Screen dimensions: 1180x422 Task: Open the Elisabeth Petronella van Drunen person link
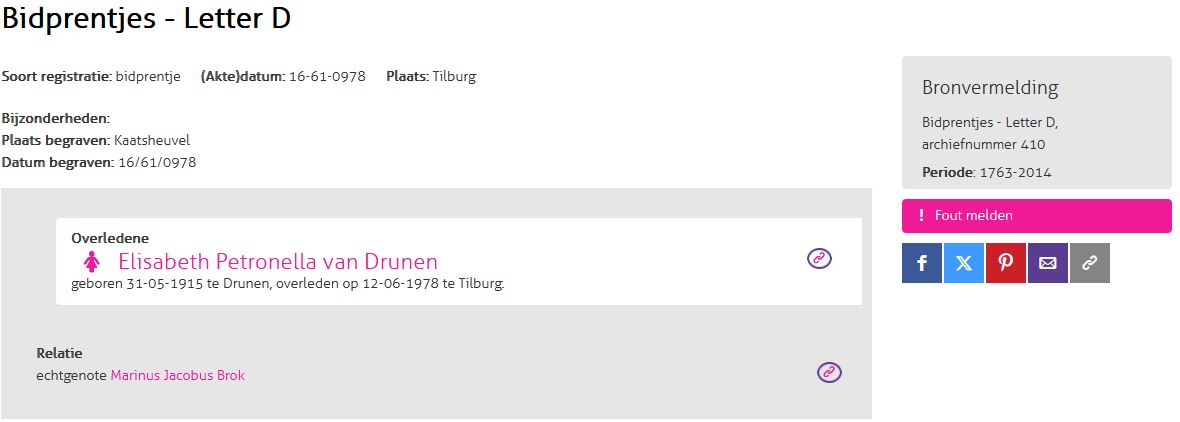277,262
